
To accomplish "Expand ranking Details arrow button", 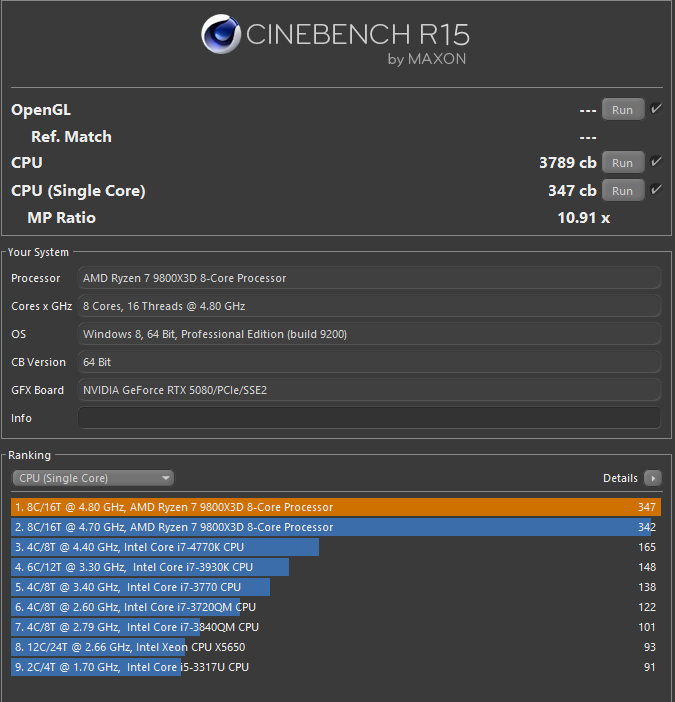I will point(652,478).
